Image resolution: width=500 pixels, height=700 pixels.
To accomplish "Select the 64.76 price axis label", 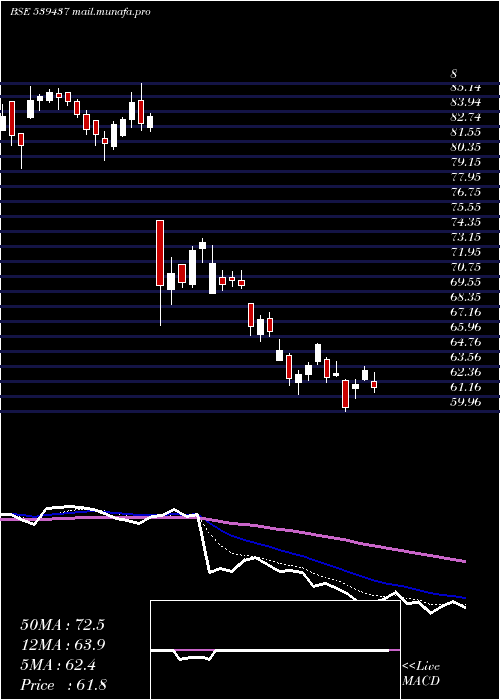I will pyautogui.click(x=466, y=342).
